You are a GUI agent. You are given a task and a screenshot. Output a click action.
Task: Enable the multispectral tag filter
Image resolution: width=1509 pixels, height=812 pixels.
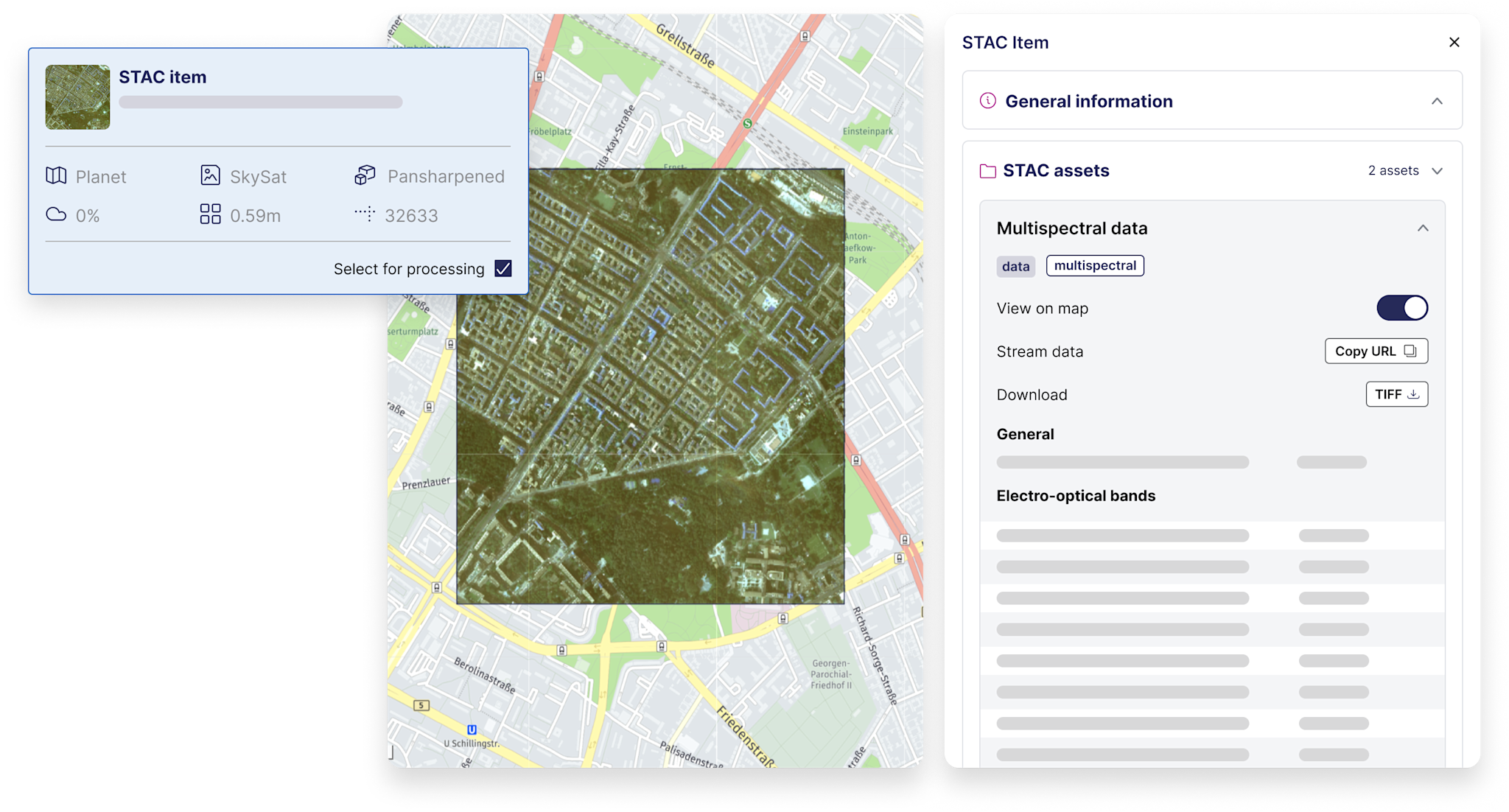(x=1095, y=265)
